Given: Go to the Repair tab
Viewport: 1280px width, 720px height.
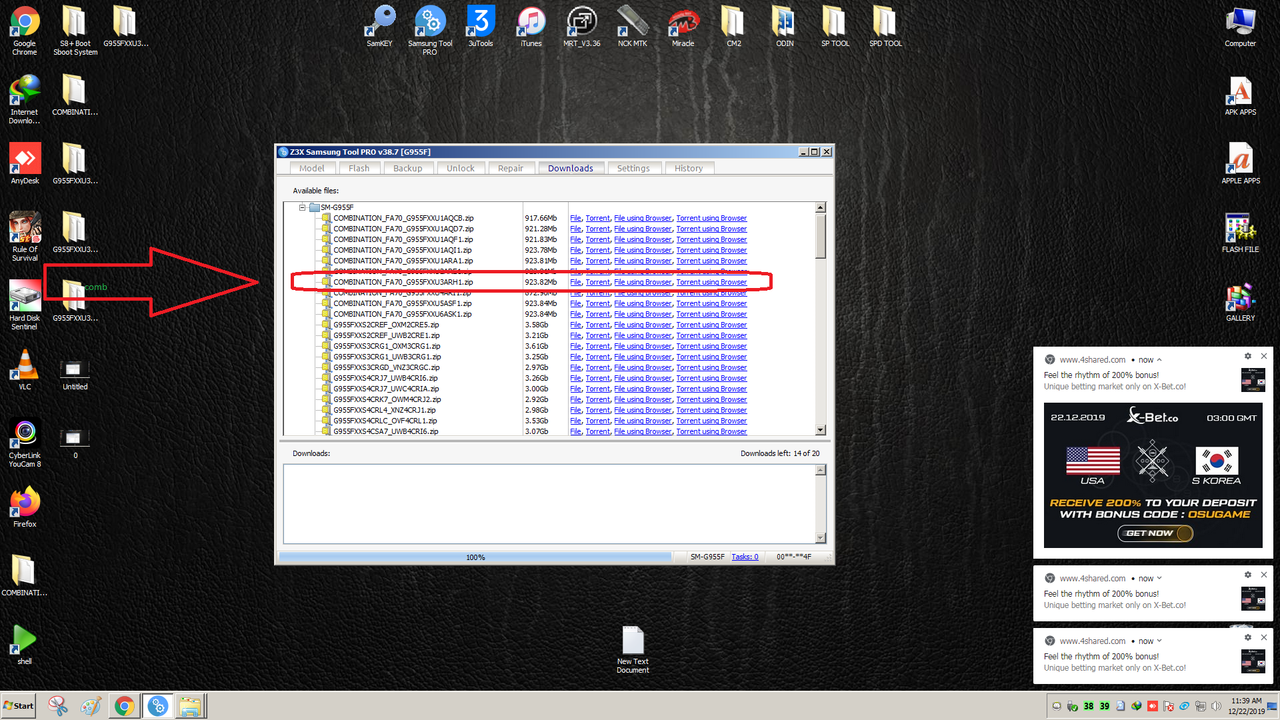Looking at the screenshot, I should [x=510, y=168].
